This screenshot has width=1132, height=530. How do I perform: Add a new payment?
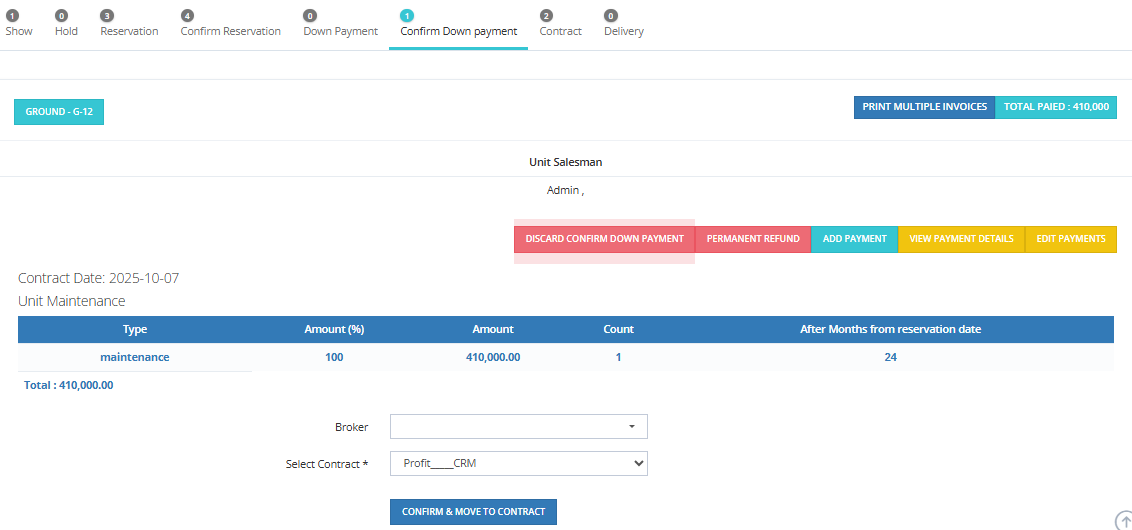pos(854,240)
